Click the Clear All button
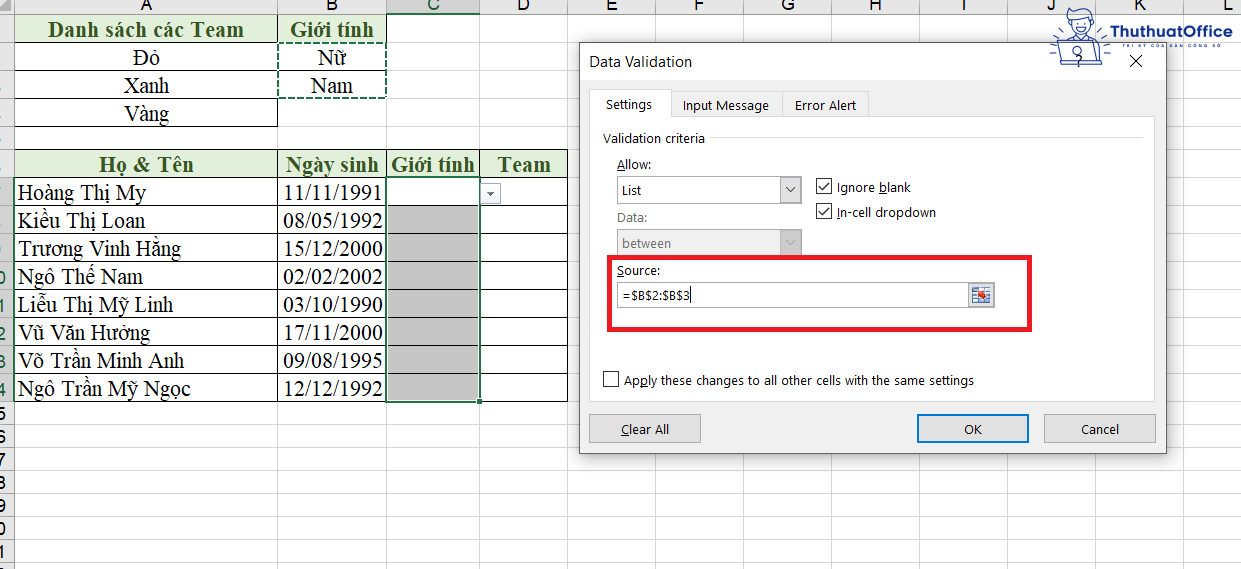 (645, 429)
